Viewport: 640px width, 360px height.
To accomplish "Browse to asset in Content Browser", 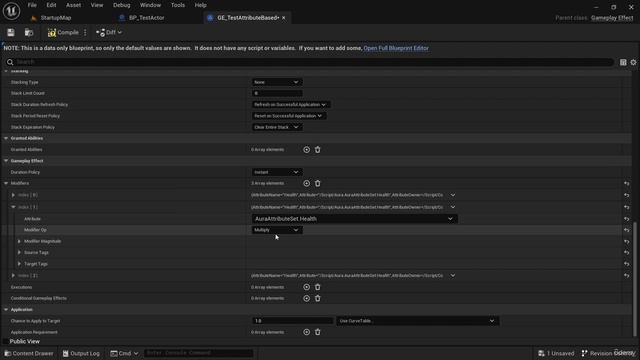I will [29, 33].
